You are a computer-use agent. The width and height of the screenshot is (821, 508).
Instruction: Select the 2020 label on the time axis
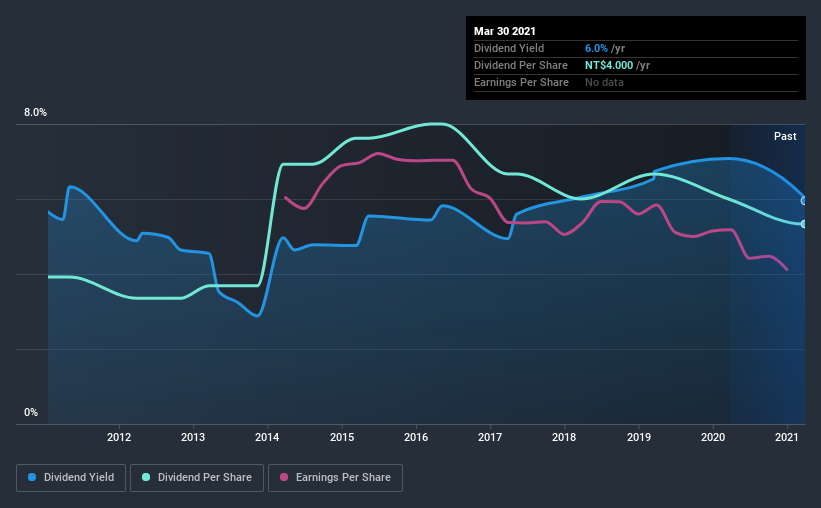click(x=713, y=437)
